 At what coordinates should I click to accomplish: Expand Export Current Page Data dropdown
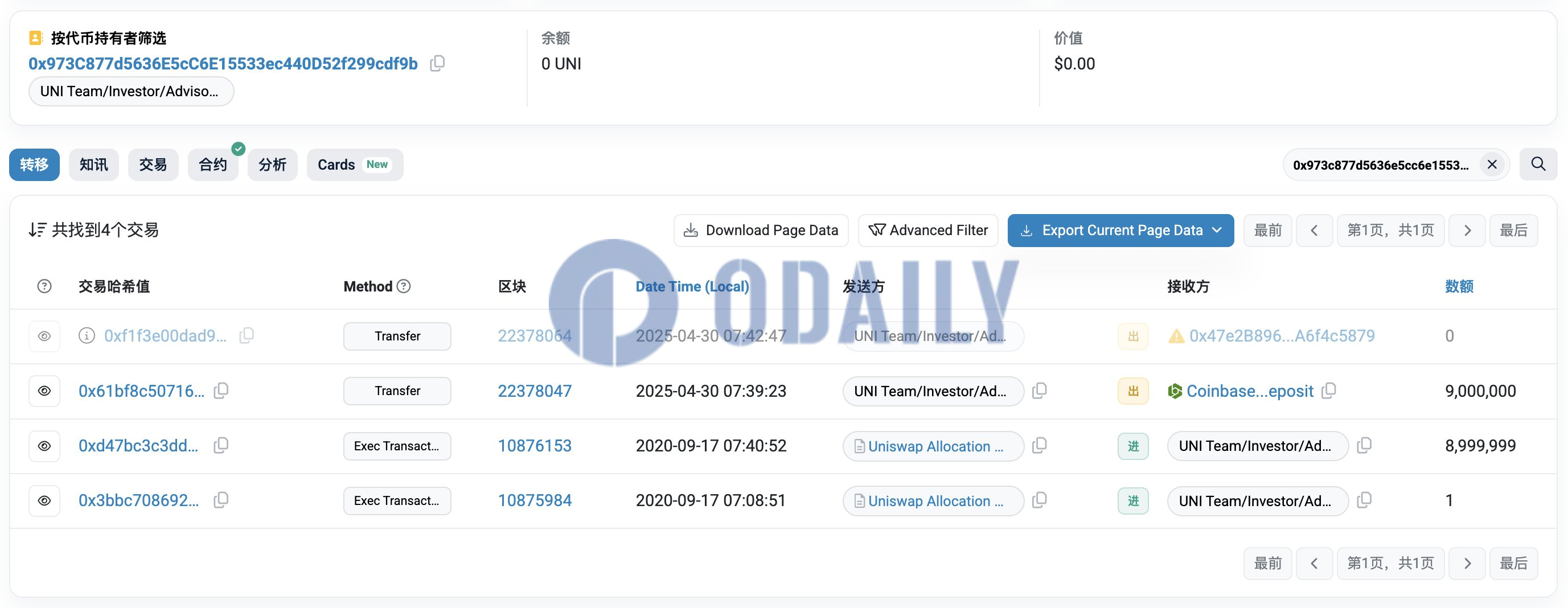pyautogui.click(x=1120, y=230)
